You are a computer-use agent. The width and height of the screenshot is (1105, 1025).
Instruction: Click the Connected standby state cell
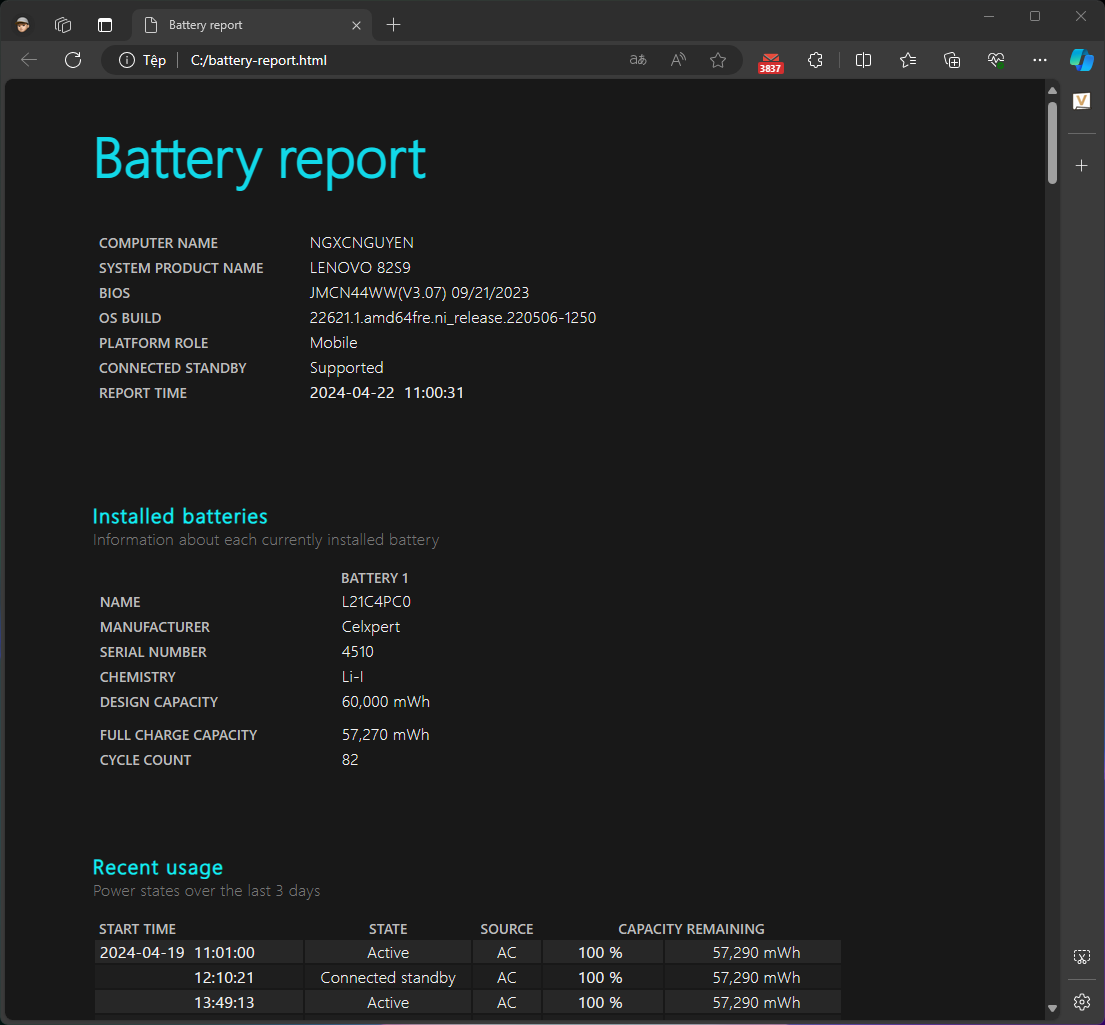pos(388,978)
